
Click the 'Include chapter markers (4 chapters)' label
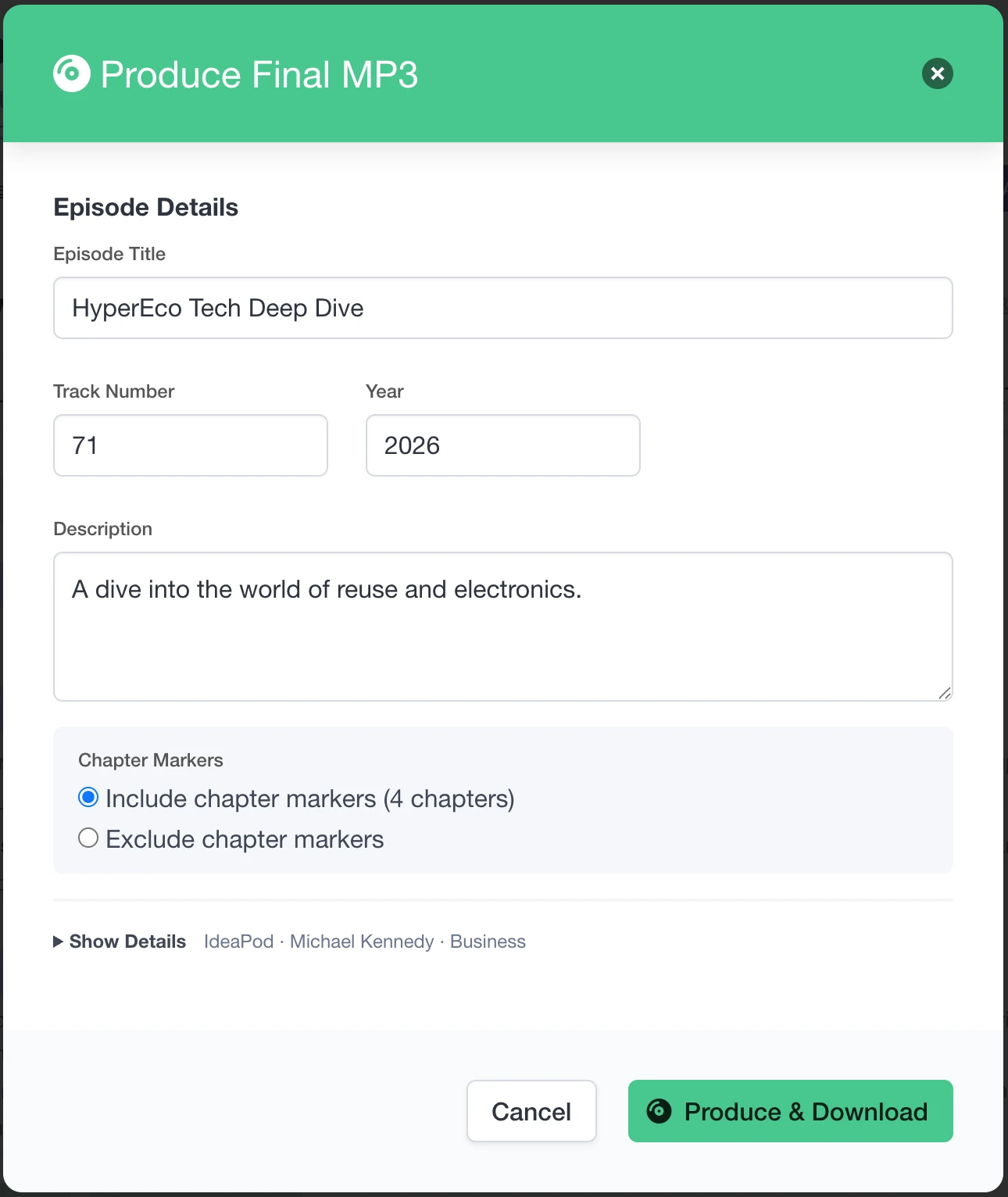309,799
